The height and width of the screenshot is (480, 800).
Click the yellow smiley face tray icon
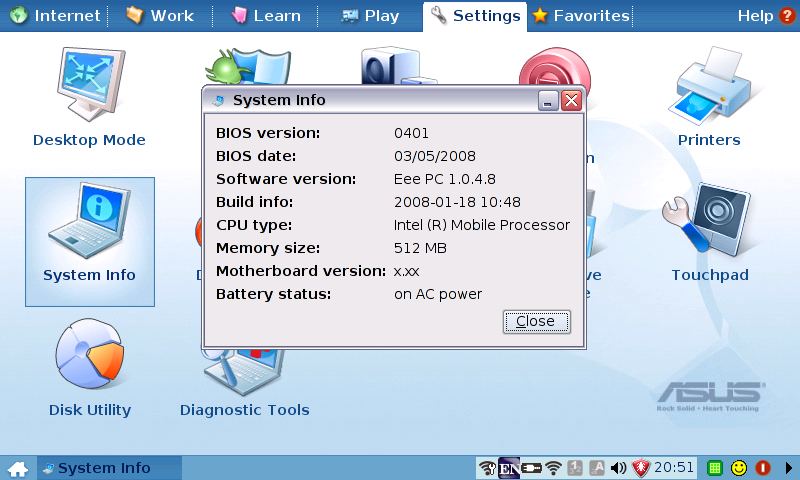739,468
